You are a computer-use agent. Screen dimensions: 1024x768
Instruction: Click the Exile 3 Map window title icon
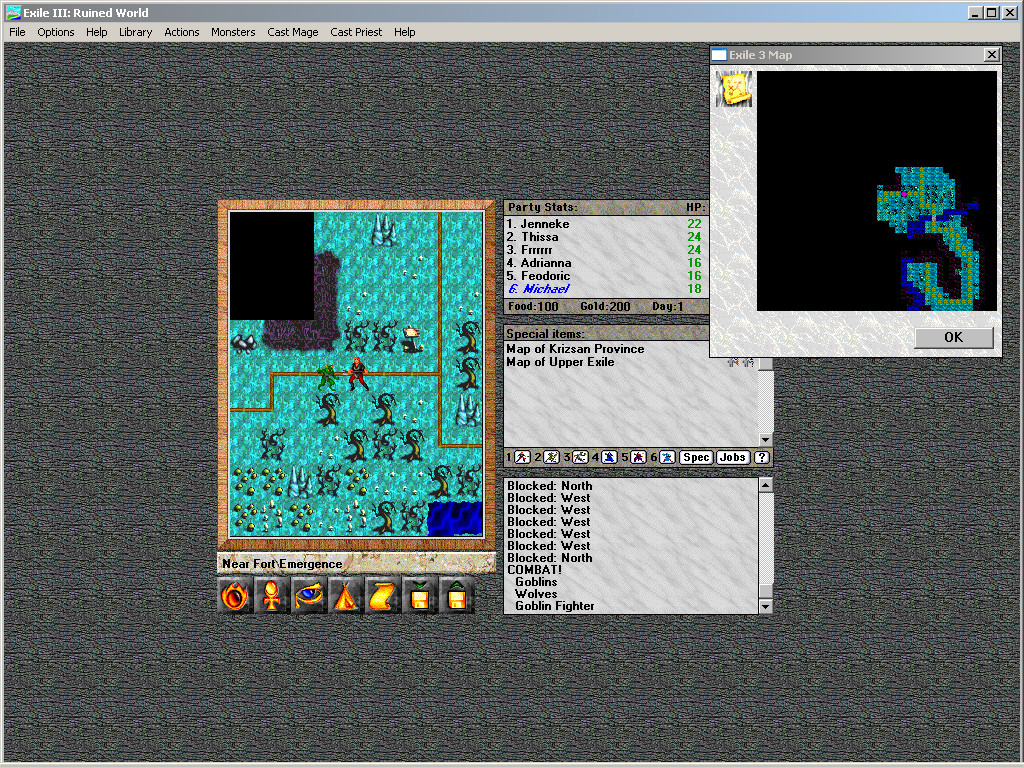[719, 55]
